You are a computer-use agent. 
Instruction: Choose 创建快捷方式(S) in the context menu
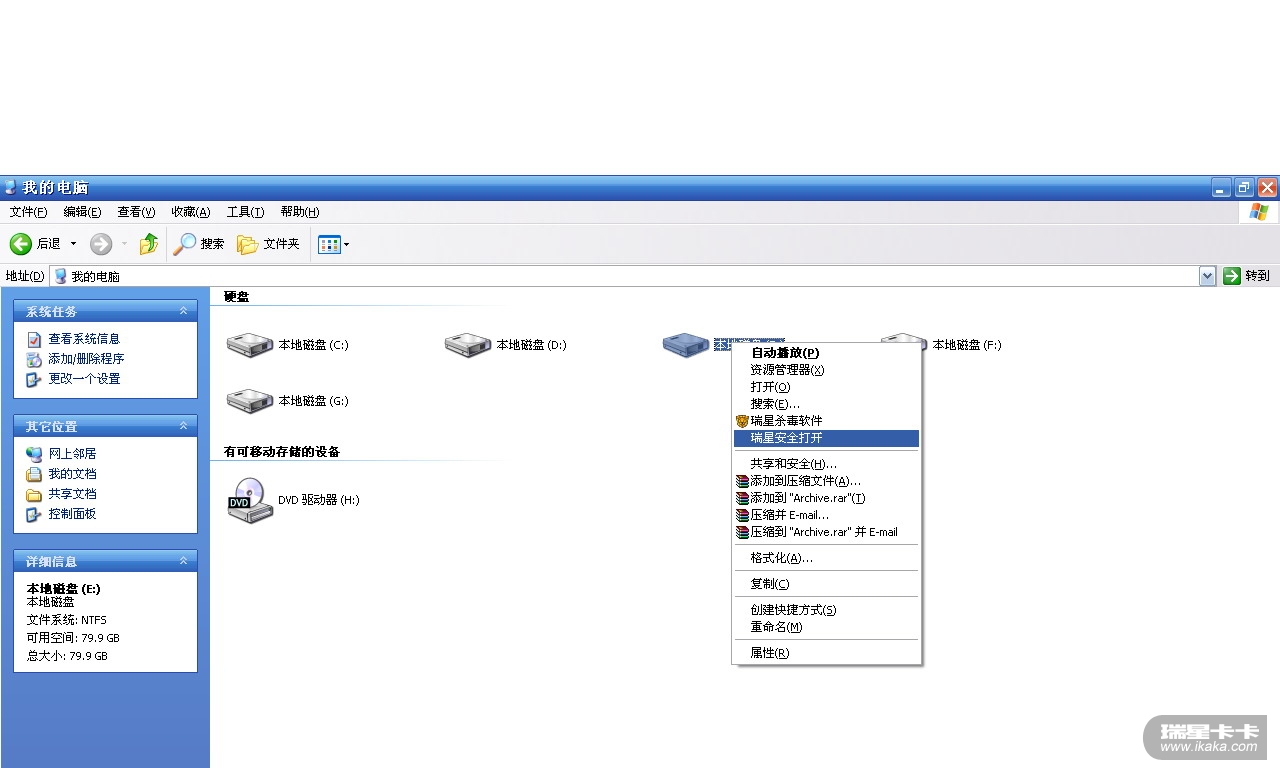click(826, 610)
